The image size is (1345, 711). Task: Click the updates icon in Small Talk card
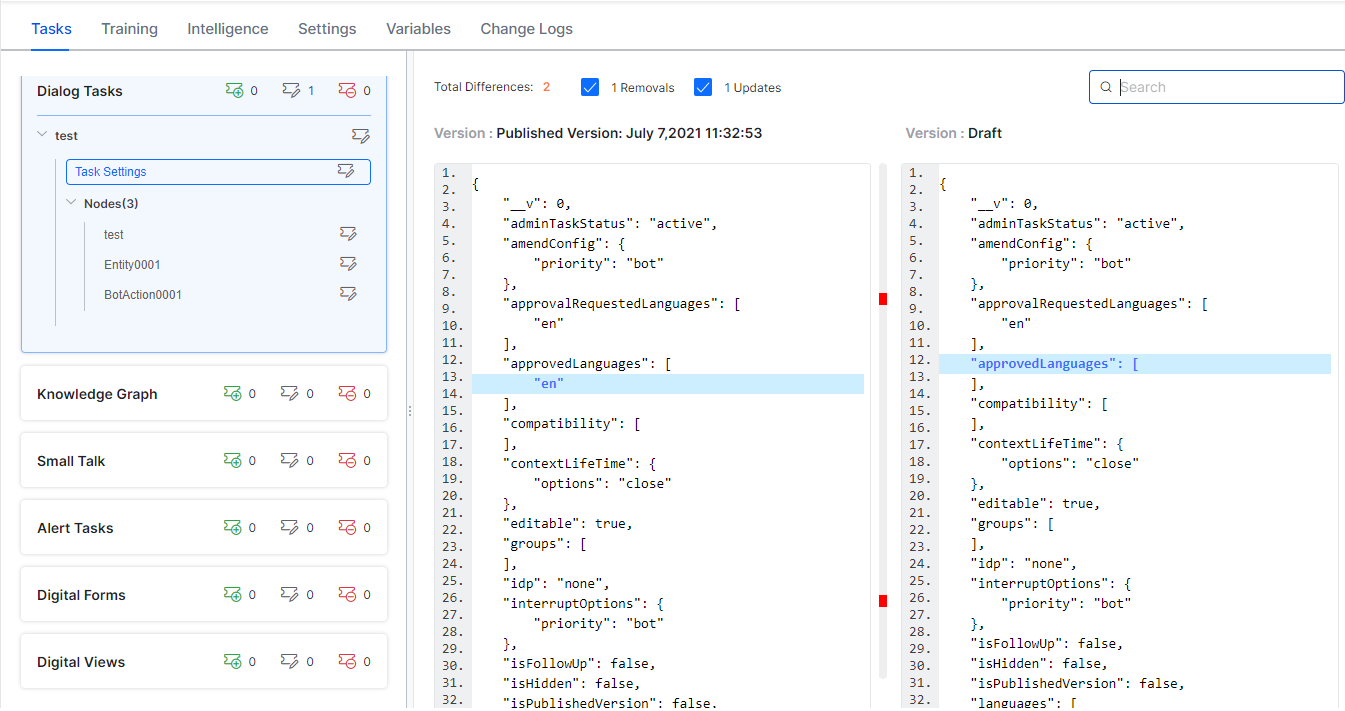coord(291,461)
